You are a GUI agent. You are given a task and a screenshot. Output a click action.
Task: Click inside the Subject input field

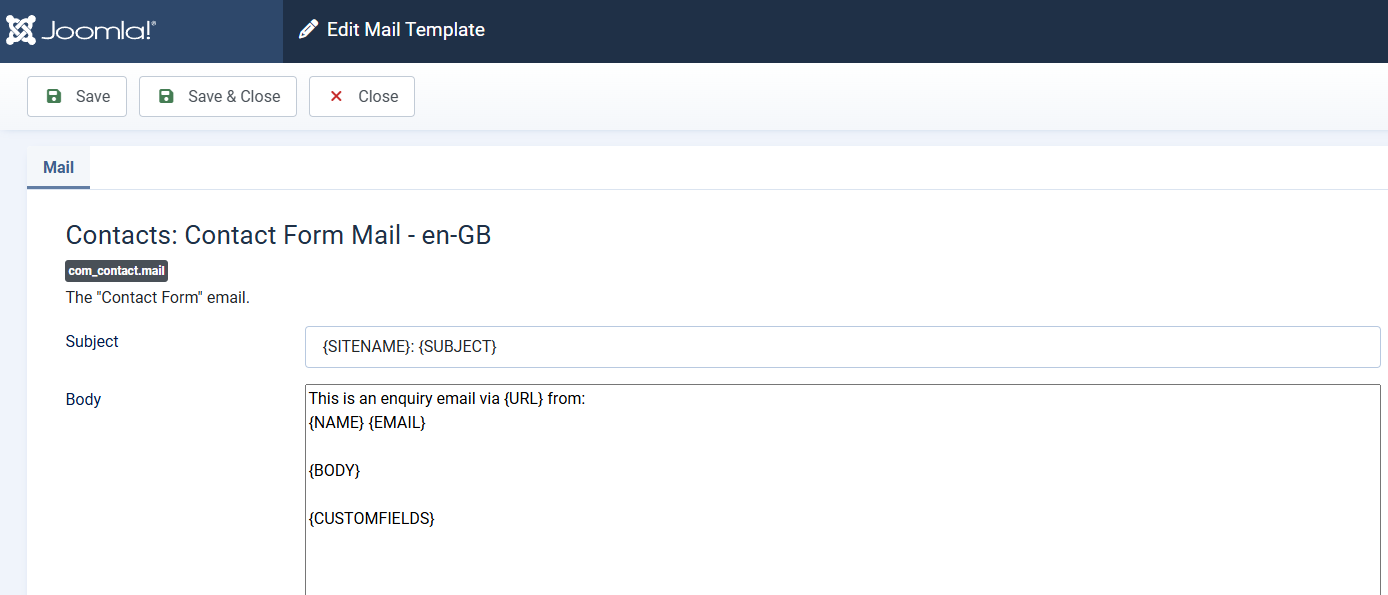pos(842,346)
